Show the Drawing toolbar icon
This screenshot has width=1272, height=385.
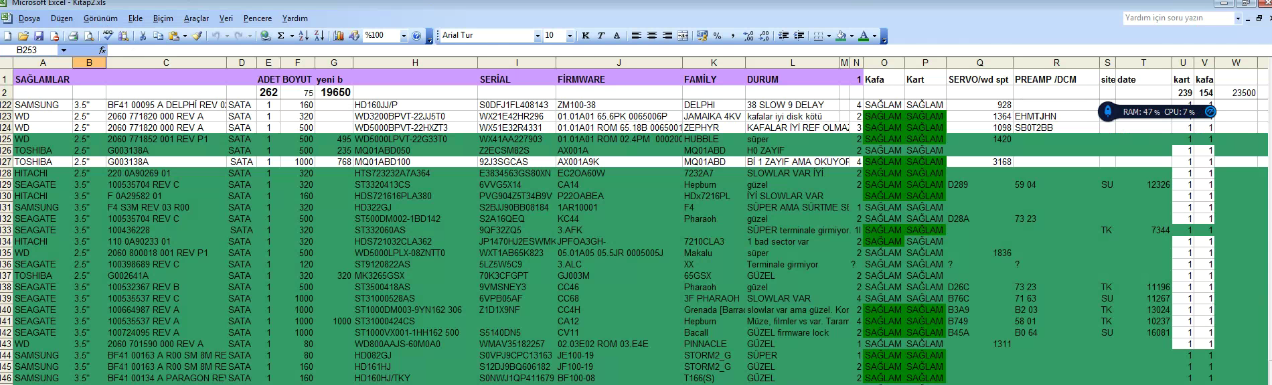coord(354,35)
